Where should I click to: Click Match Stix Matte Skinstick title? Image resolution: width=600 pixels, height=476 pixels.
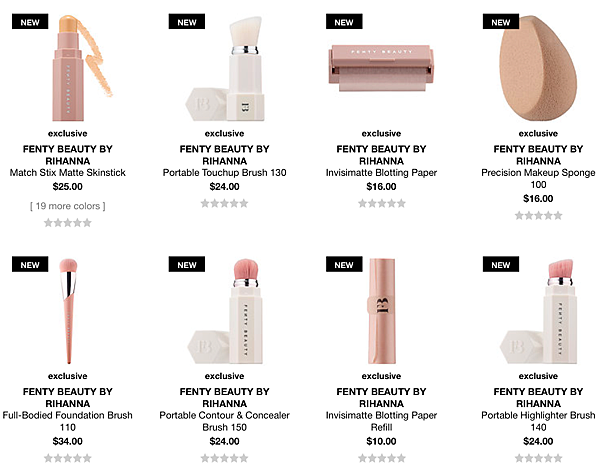pos(68,173)
